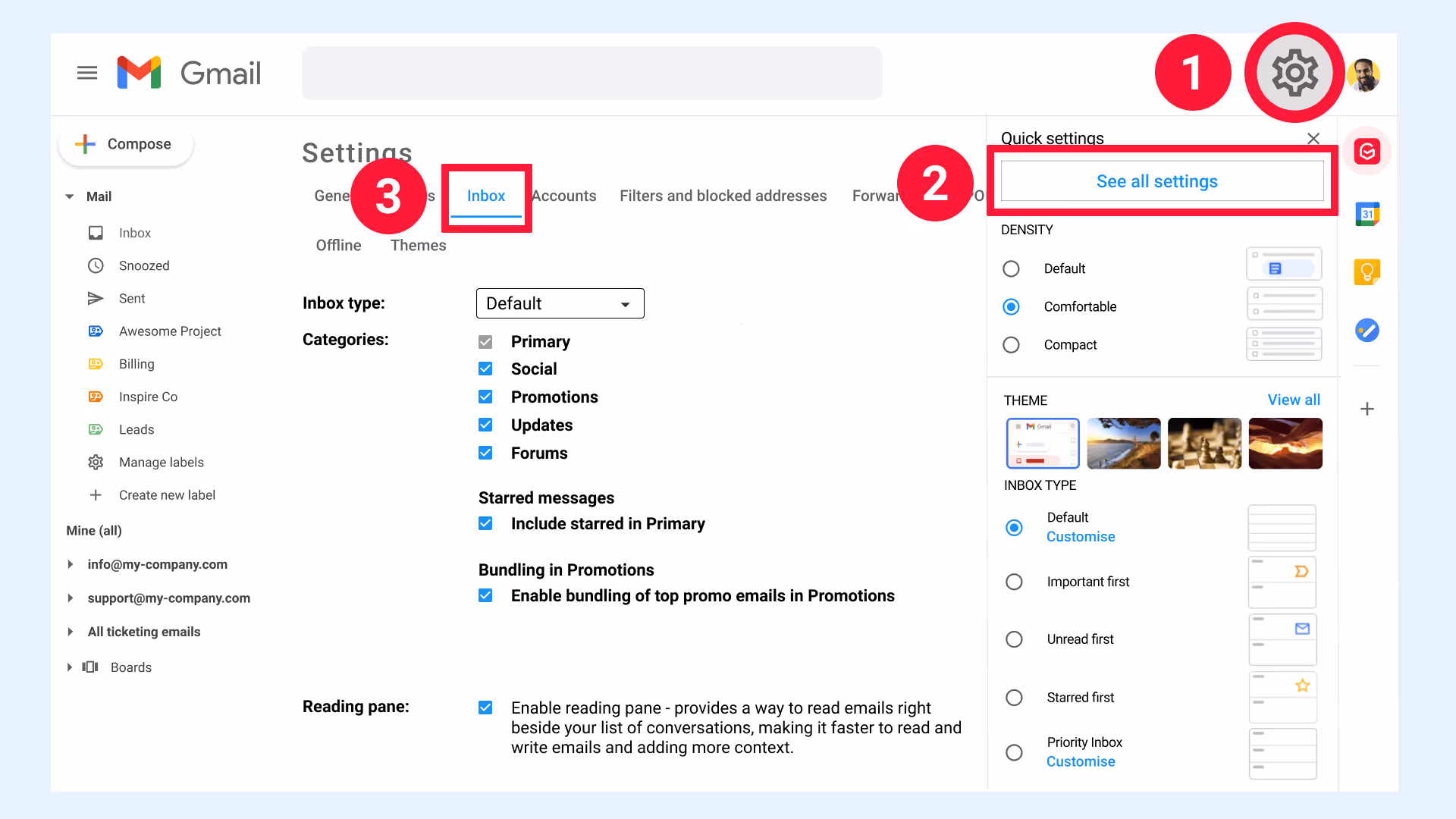Click the Leads label icon
The image size is (1456, 819).
[96, 429]
